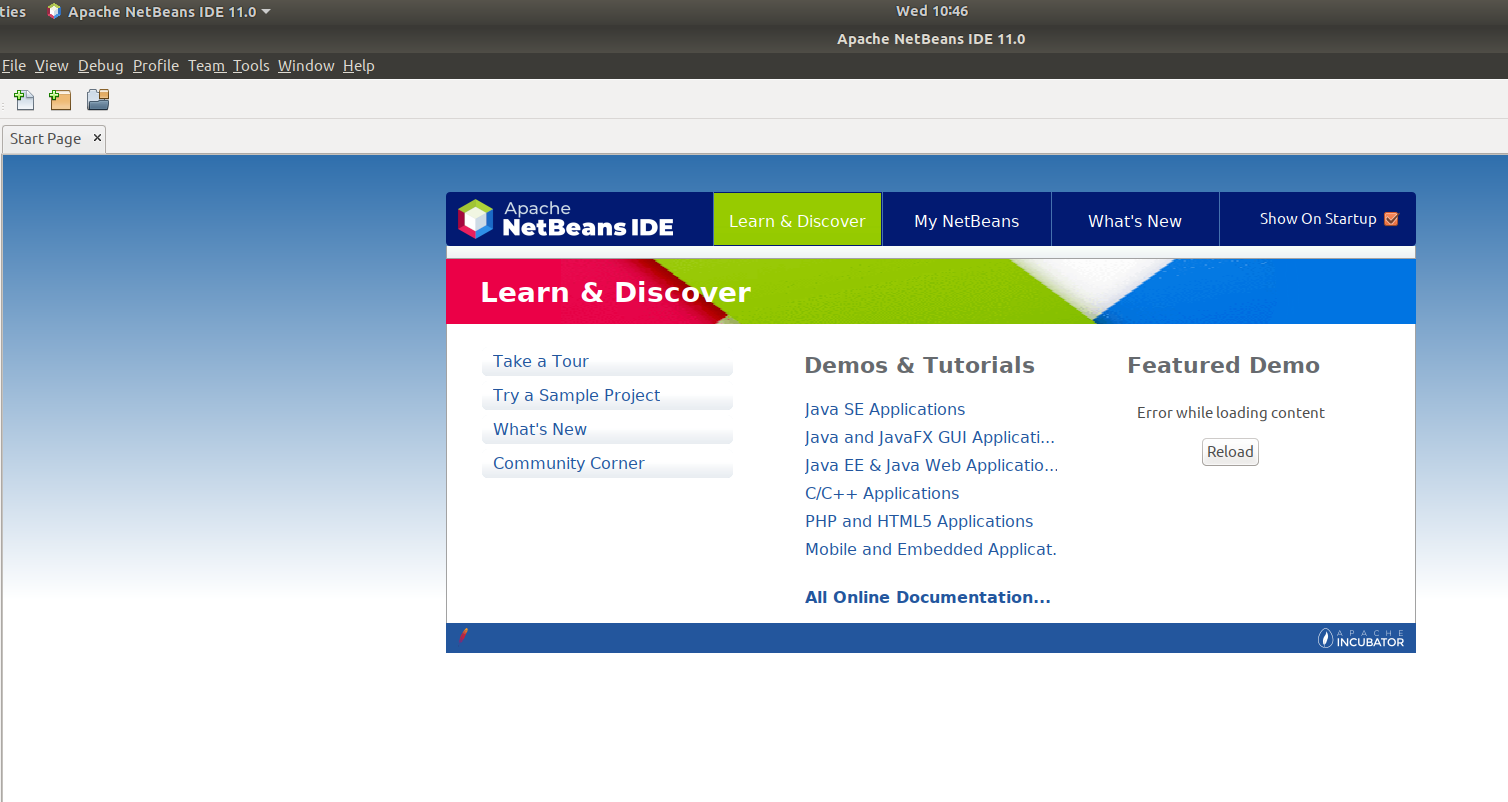Switch to the What's New tab
Viewport: 1508px width, 802px height.
pos(1135,220)
